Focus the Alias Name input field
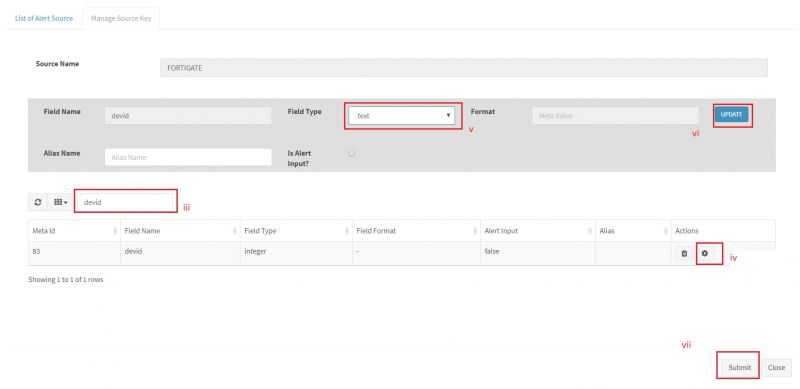Screen dimensions: 800x389 (x=188, y=157)
